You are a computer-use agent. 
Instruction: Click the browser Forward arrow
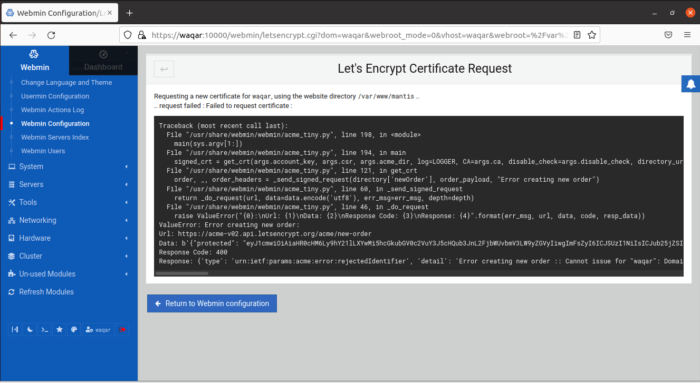point(32,35)
